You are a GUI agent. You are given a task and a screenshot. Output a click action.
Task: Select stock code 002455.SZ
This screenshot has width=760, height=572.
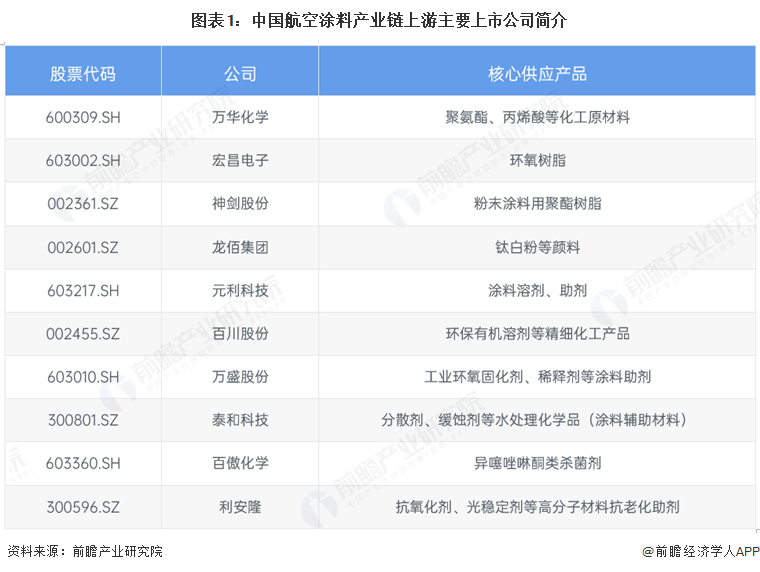83,334
